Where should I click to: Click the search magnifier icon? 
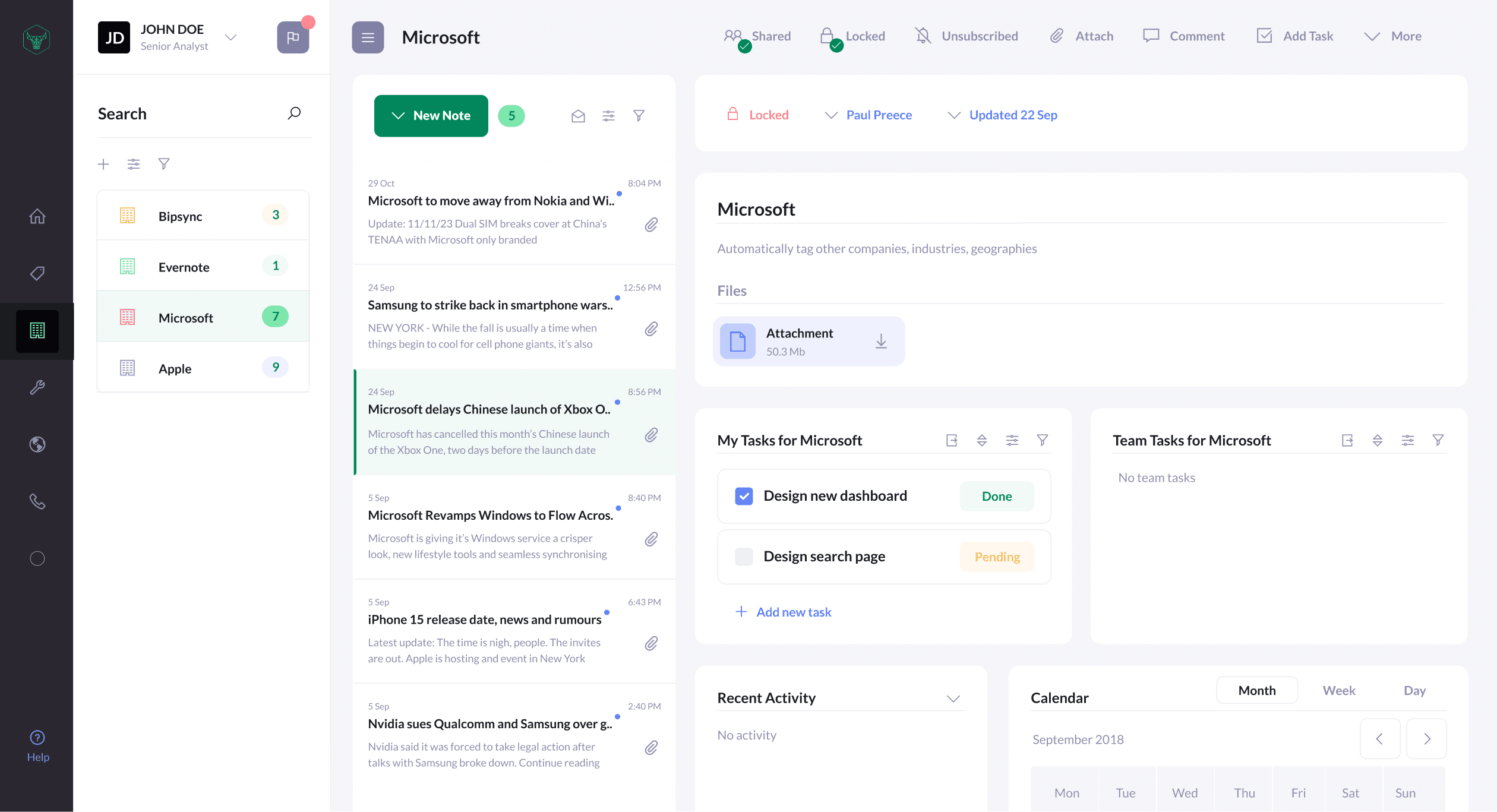294,113
